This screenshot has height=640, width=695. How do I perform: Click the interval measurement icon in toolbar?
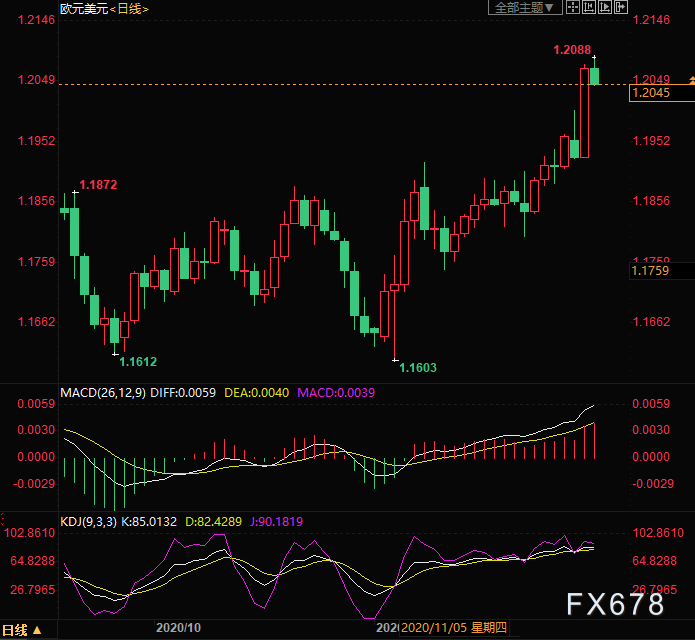pyautogui.click(x=589, y=8)
